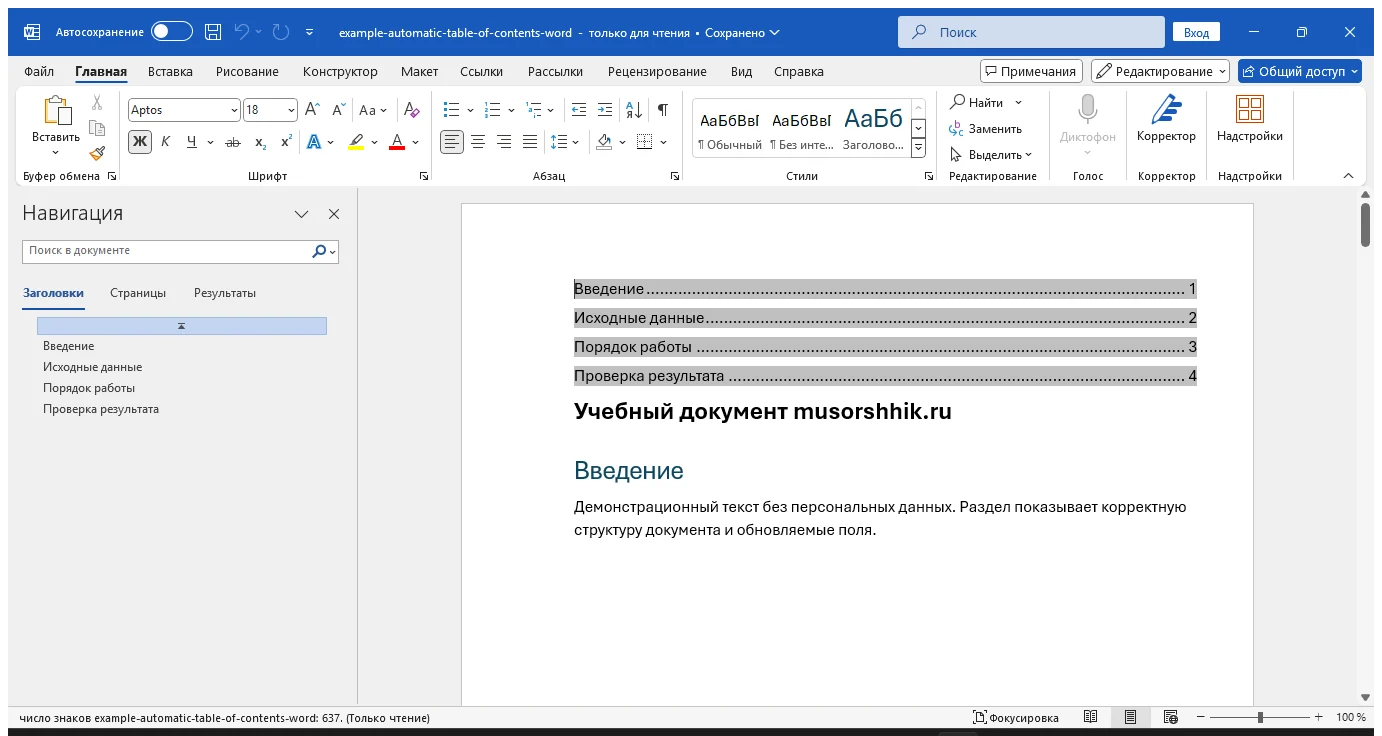Click the Поиск search field
The image size is (1382, 736).
point(1031,32)
